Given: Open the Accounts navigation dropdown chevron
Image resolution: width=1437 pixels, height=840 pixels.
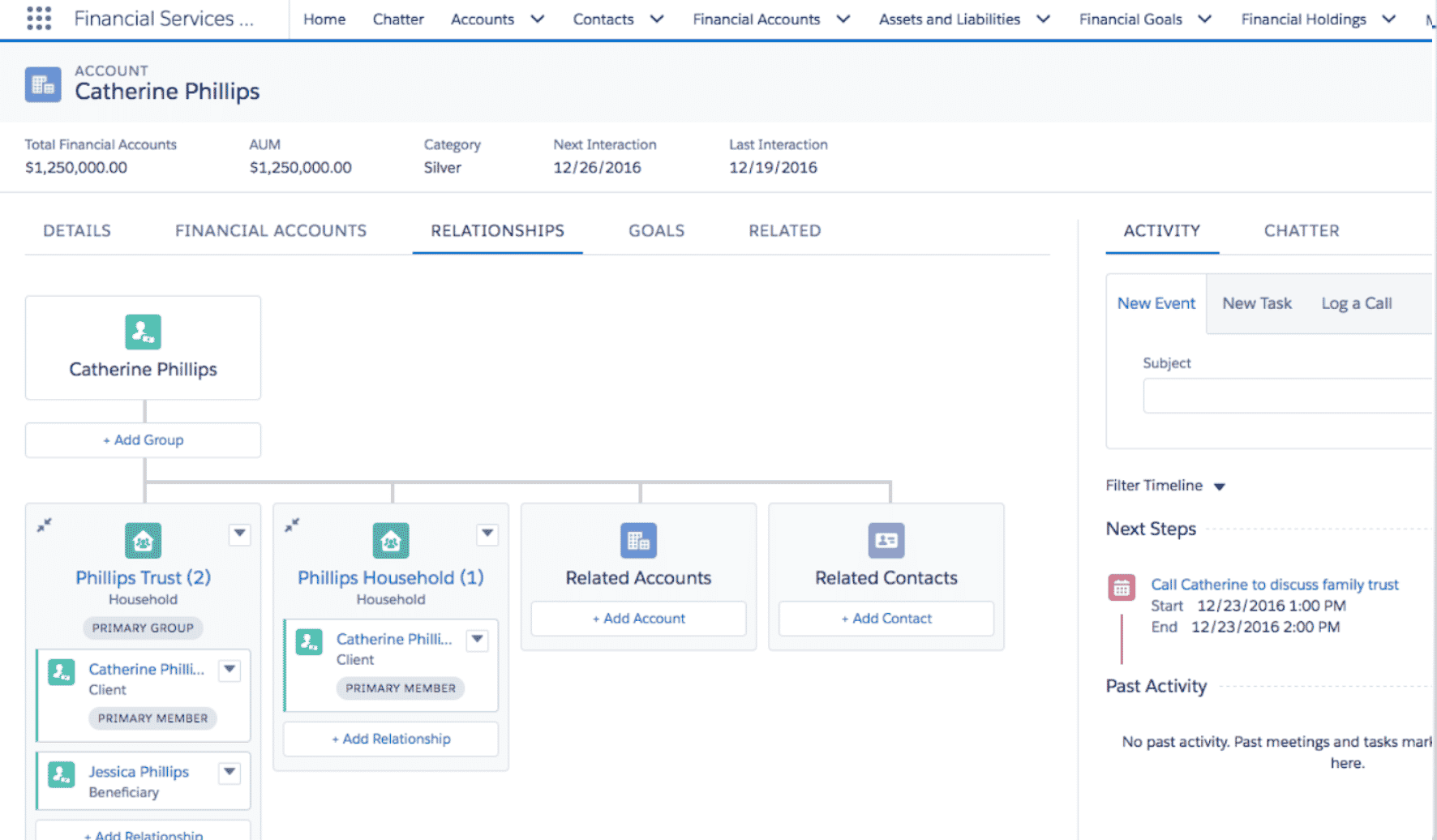Looking at the screenshot, I should (x=537, y=19).
